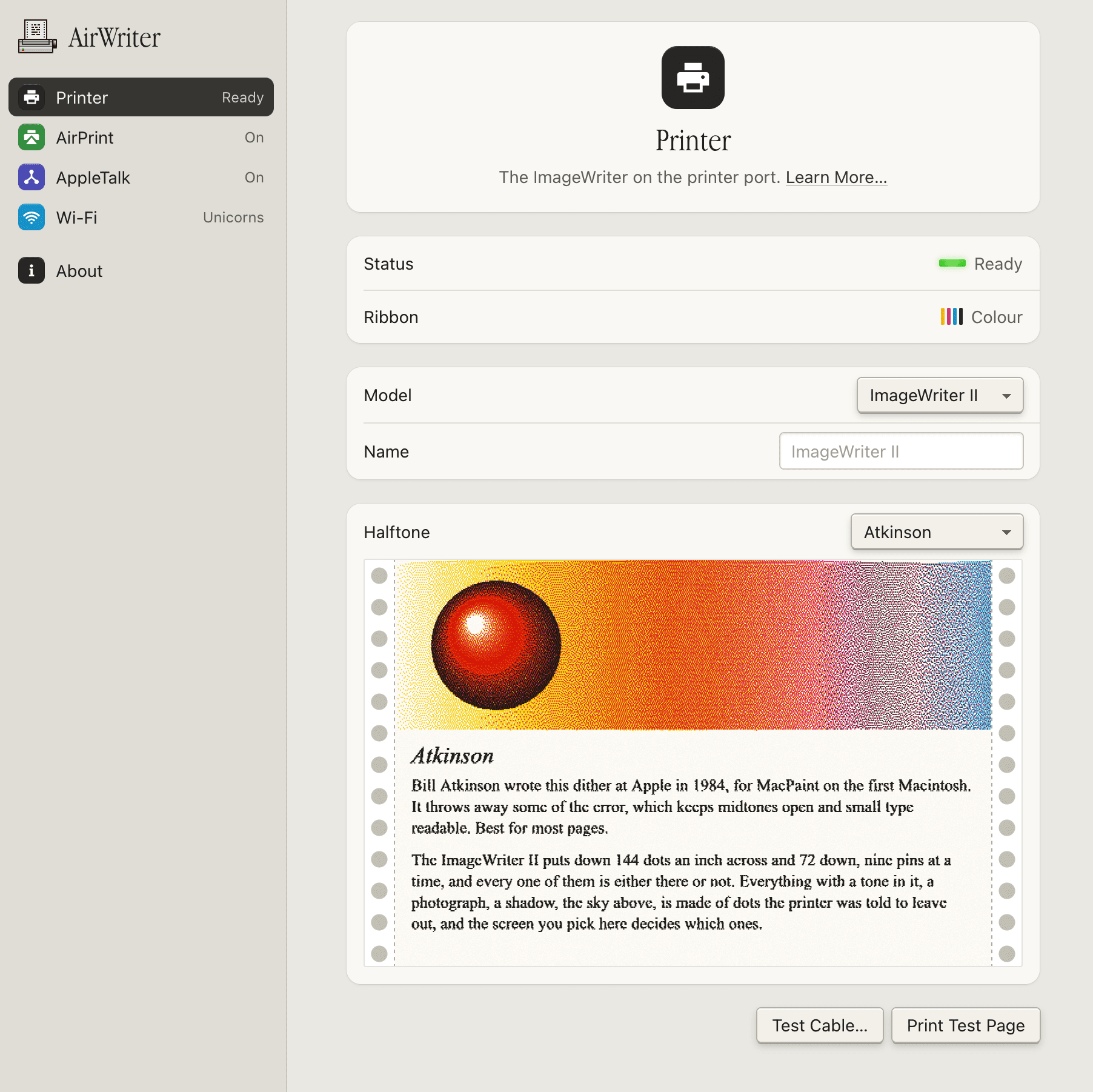This screenshot has width=1093, height=1092.
Task: Click the green Ready status indicator light
Action: [952, 263]
